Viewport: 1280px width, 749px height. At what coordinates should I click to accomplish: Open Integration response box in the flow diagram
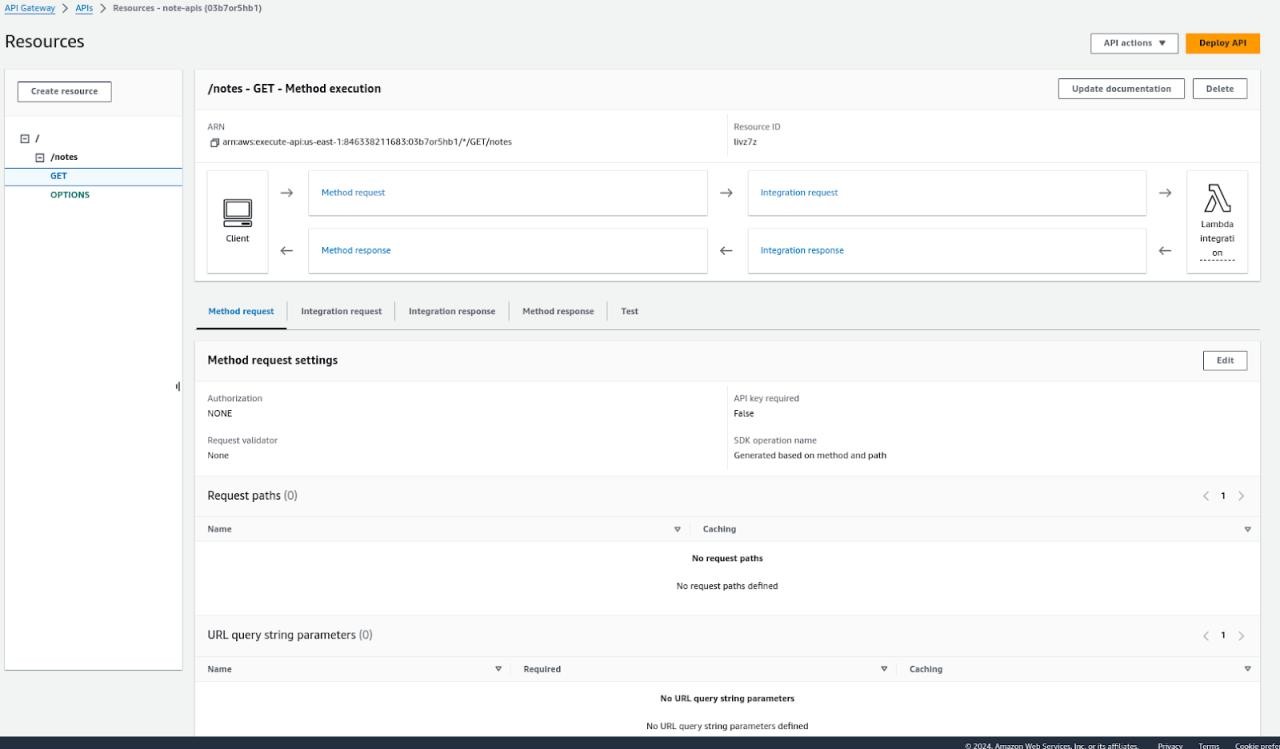coord(946,250)
